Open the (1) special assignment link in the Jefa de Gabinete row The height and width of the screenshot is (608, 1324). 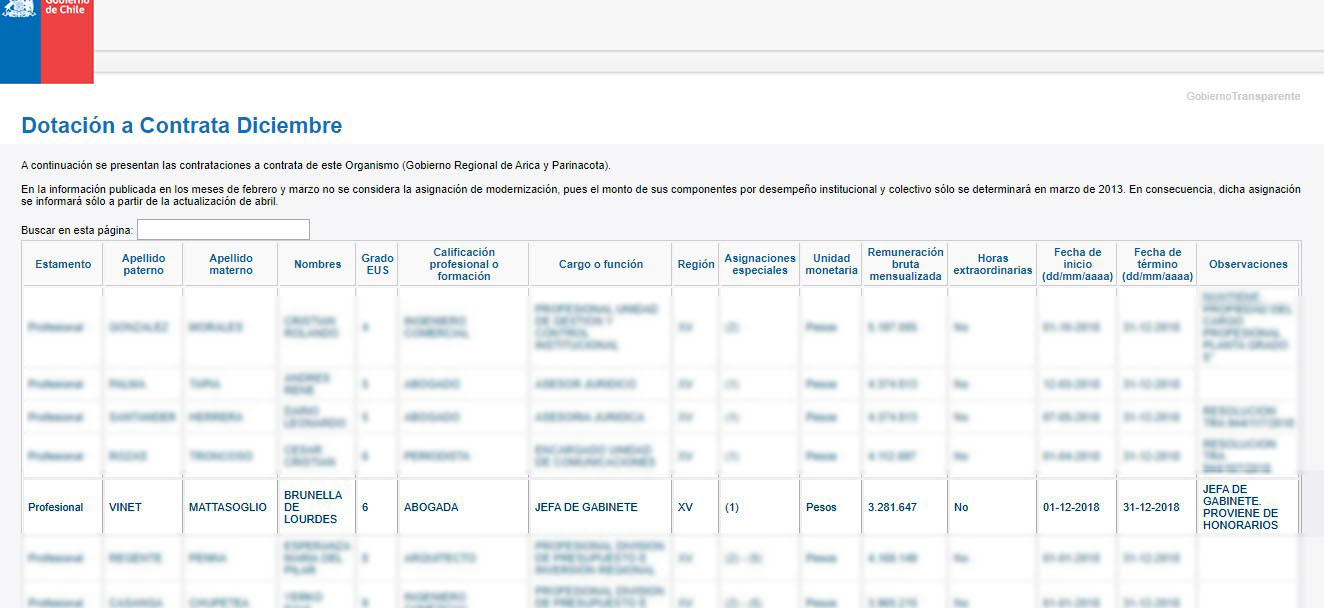732,508
